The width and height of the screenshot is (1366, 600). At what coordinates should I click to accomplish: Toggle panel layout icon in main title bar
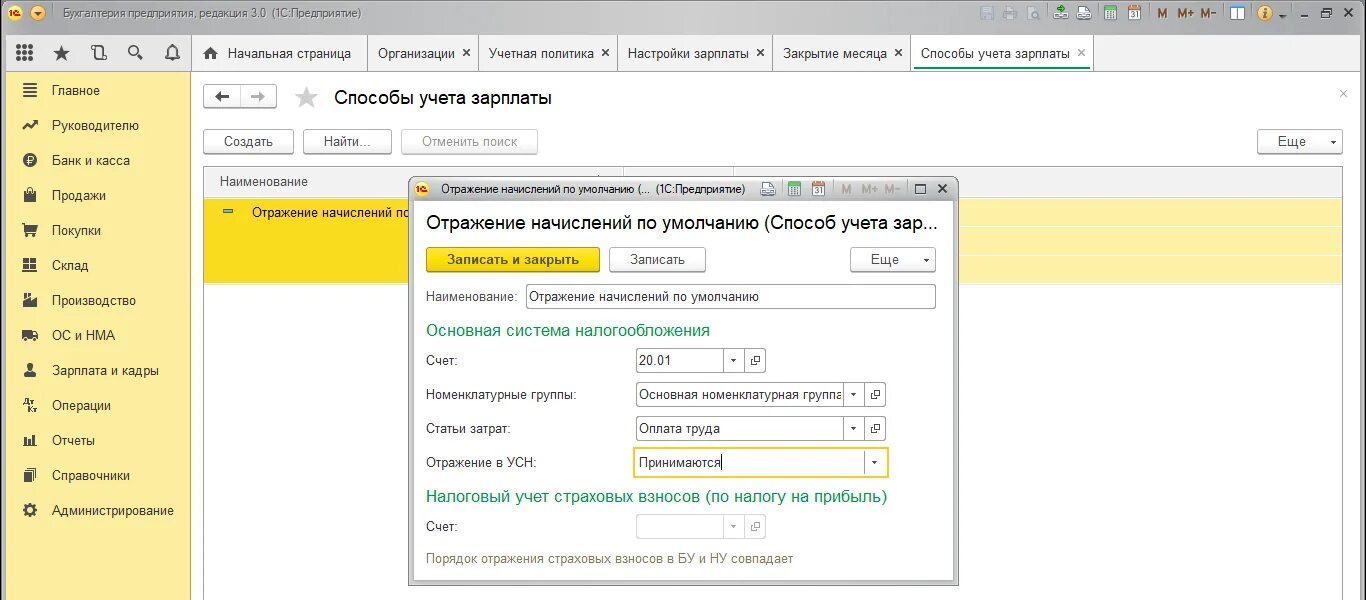1238,13
